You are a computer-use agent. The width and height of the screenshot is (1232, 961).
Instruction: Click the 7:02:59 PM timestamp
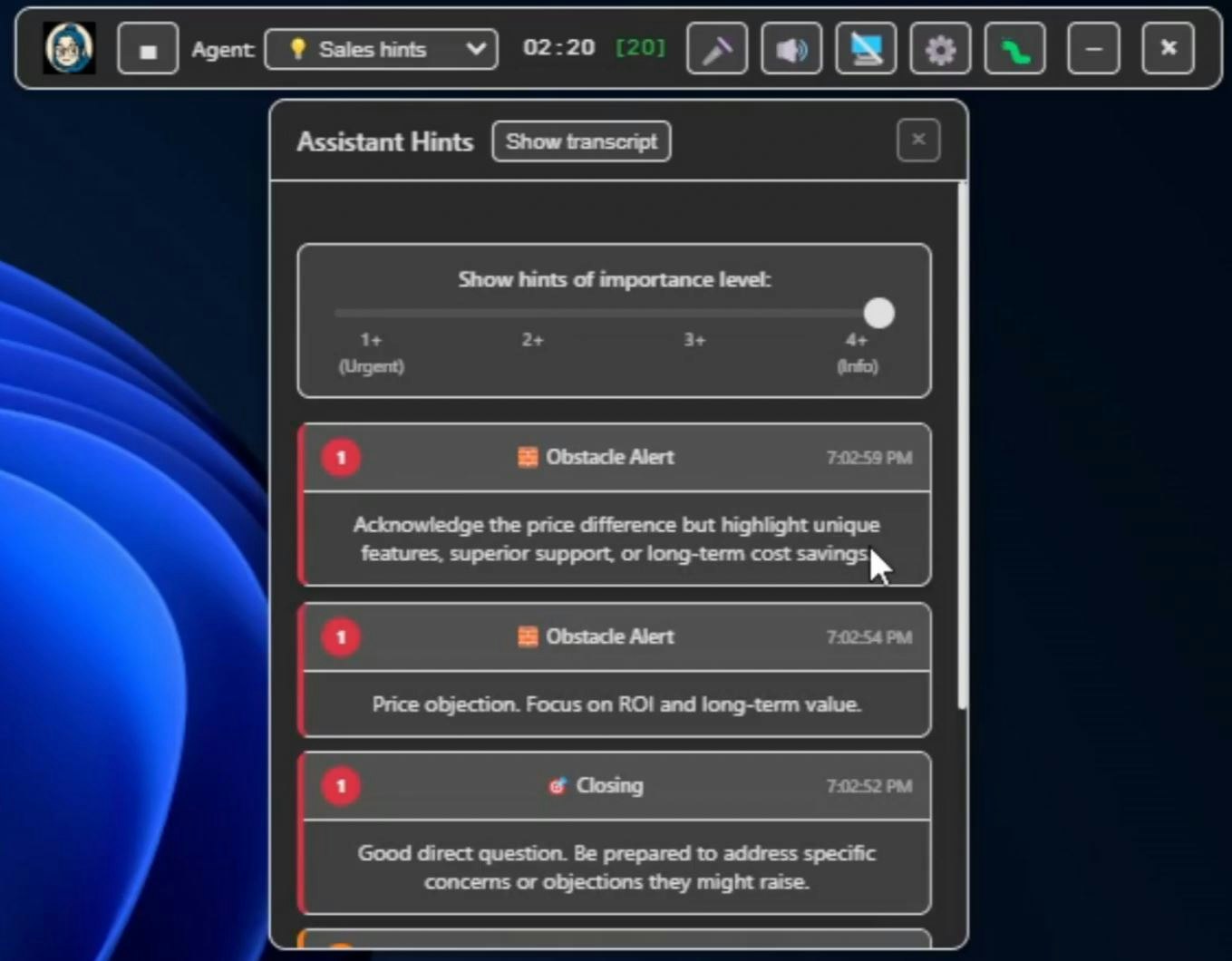point(868,458)
